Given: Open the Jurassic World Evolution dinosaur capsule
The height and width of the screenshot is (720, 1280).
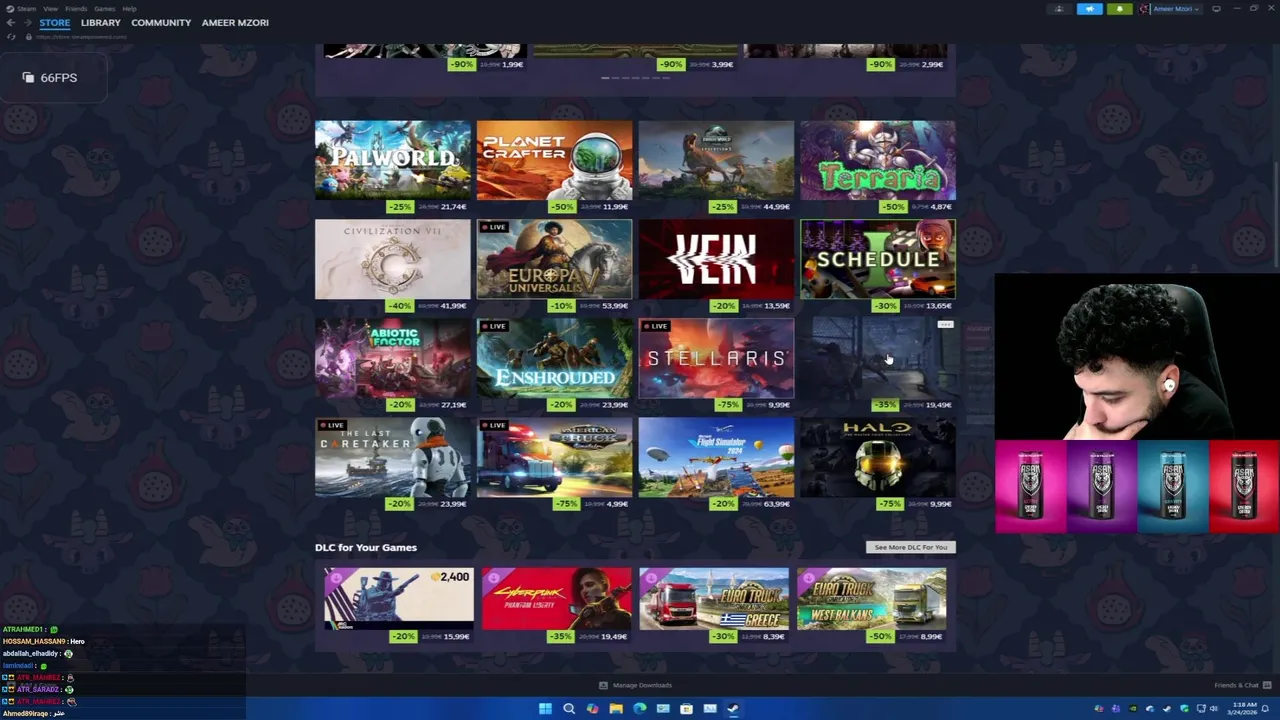Looking at the screenshot, I should pos(716,160).
